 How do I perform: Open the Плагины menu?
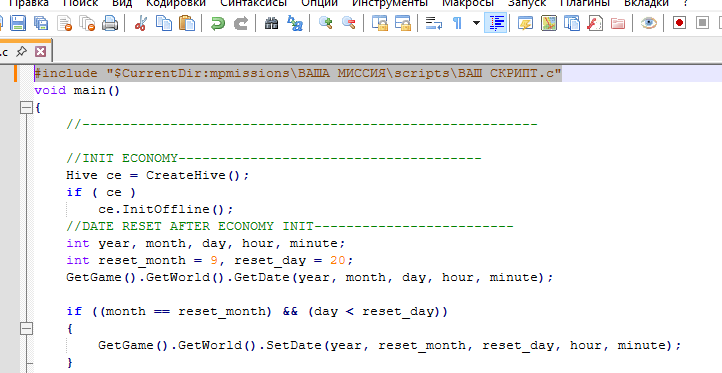(585, 3)
